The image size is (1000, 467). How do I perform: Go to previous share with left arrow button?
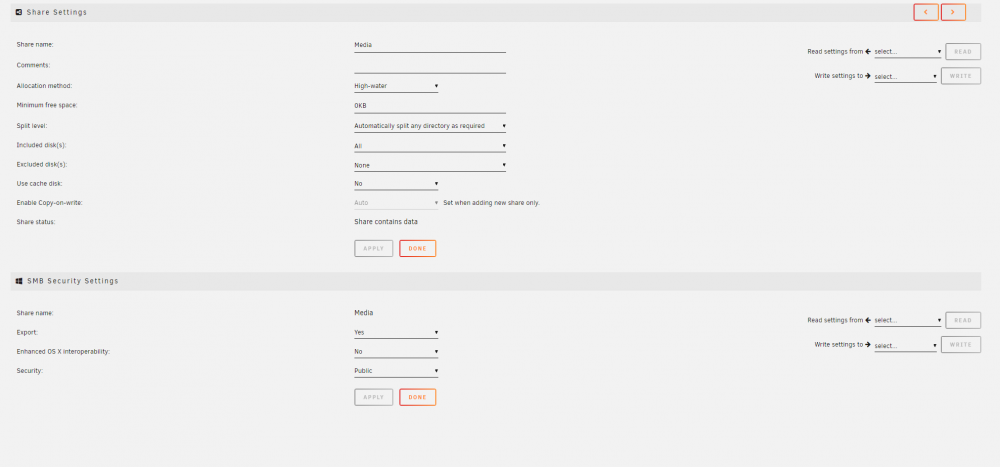(x=925, y=12)
